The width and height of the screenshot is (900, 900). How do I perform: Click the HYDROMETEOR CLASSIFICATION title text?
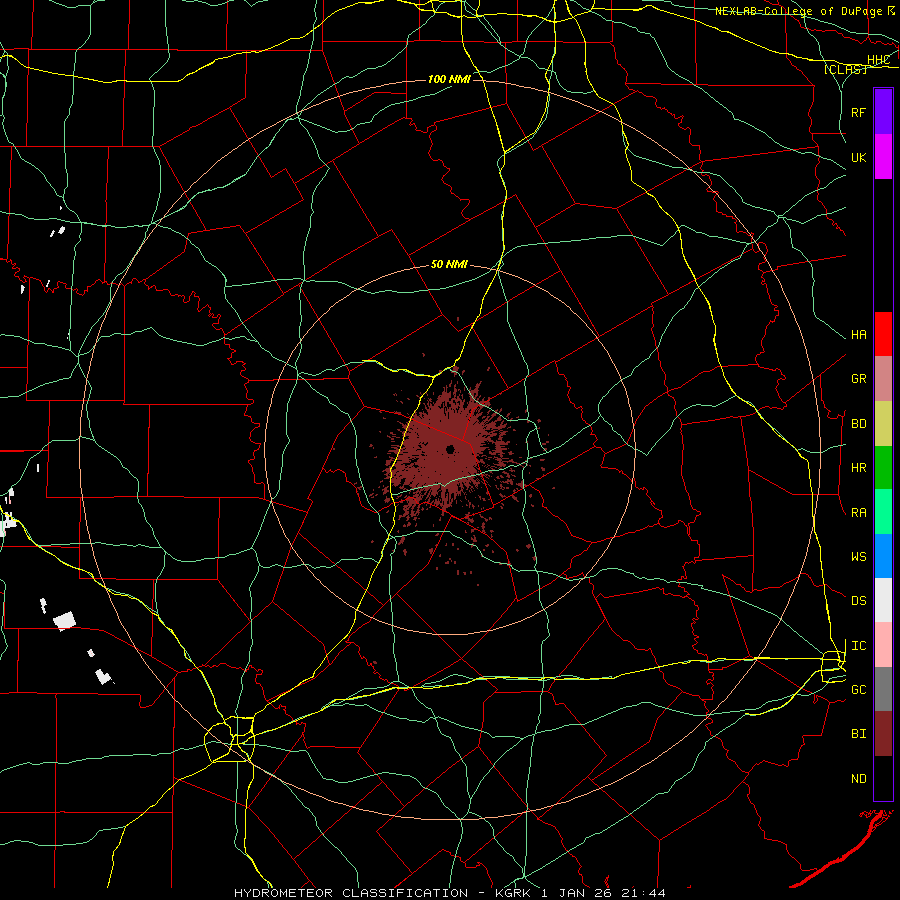tap(351, 893)
